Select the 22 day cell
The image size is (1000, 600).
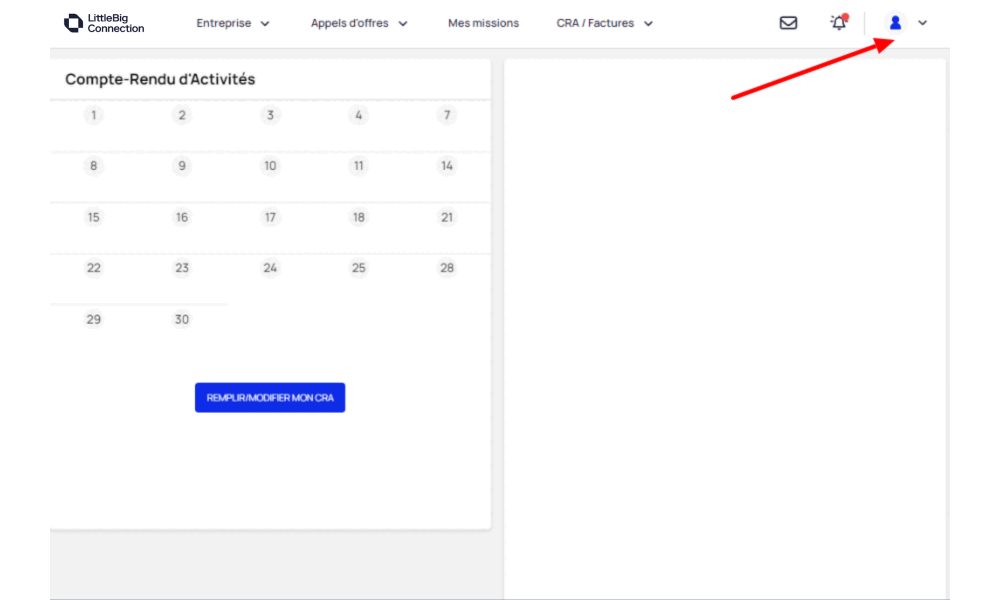pos(94,268)
